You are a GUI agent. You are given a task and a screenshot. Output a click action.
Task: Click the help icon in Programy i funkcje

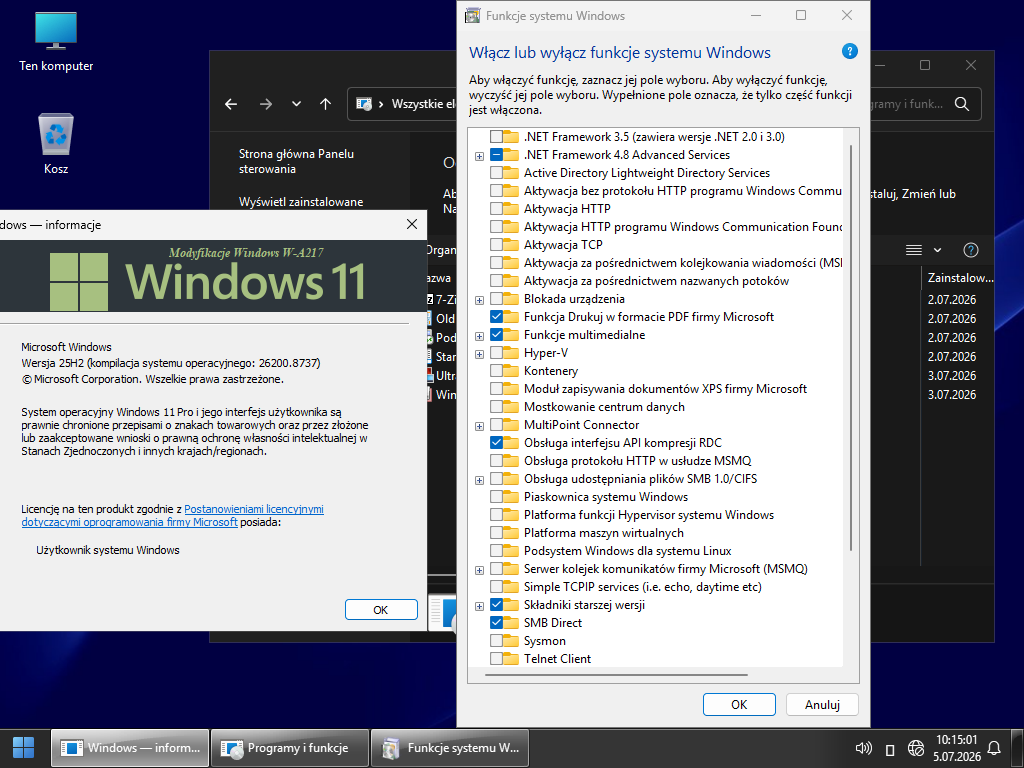click(x=970, y=250)
